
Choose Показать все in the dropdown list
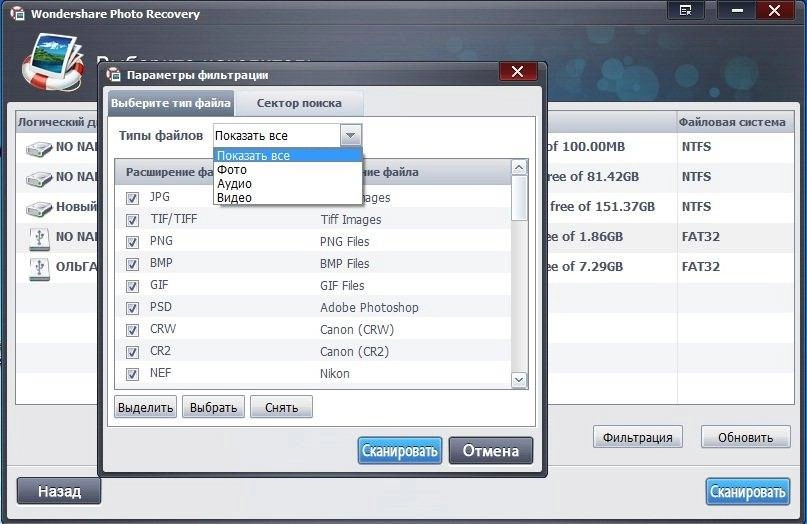pos(288,155)
